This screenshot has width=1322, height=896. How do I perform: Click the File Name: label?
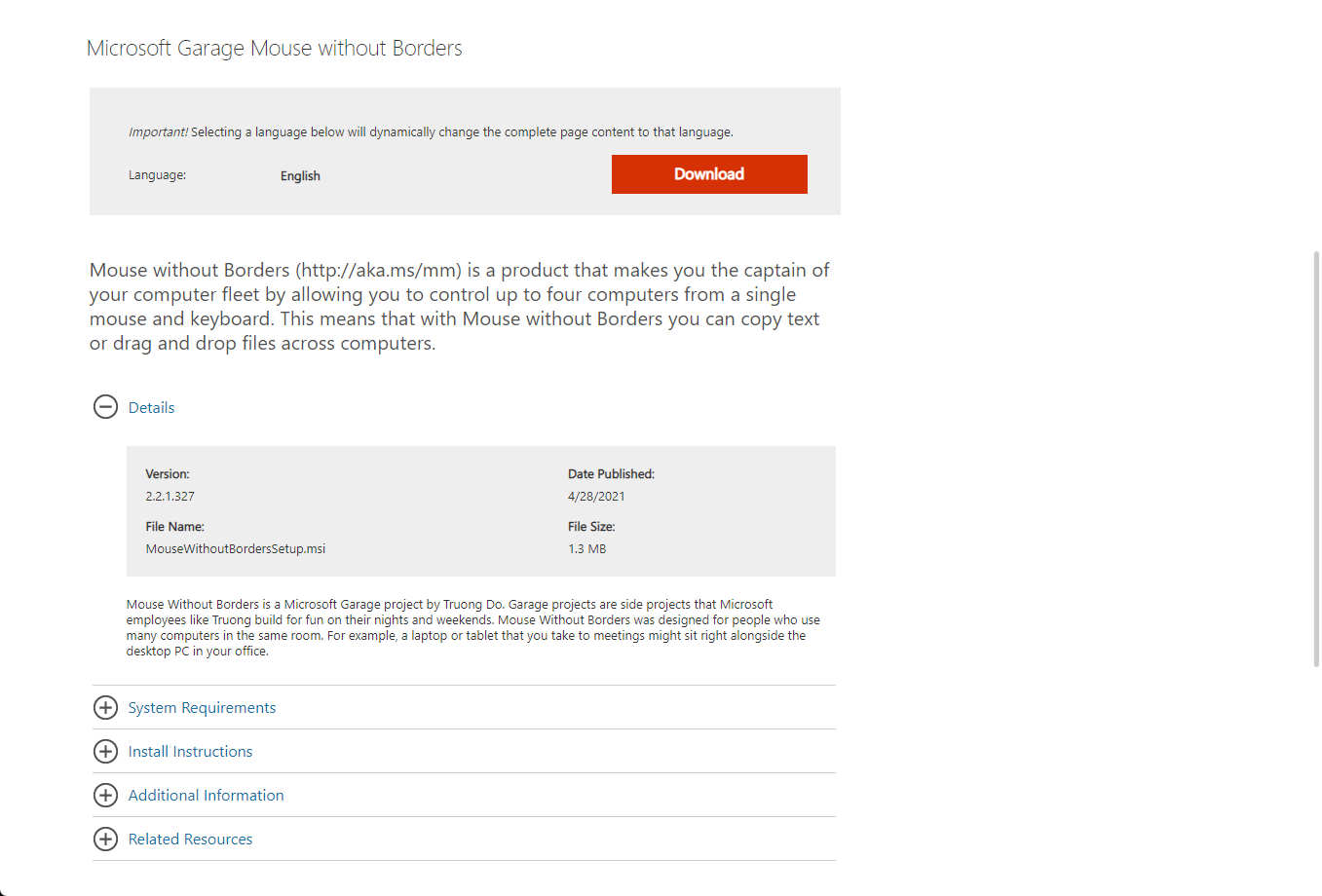click(x=174, y=527)
